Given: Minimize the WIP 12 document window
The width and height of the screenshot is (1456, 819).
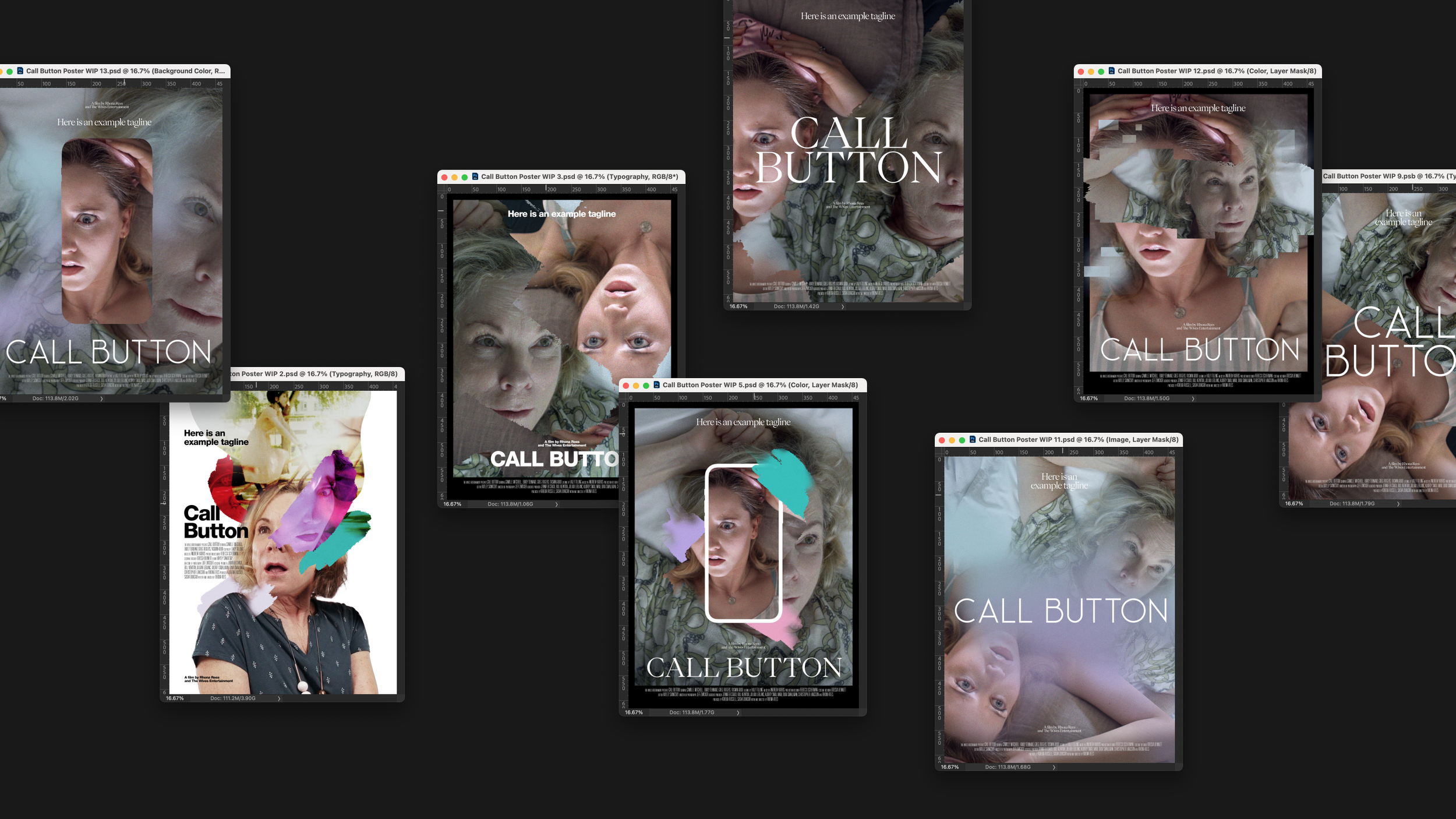Looking at the screenshot, I should click(x=1090, y=70).
